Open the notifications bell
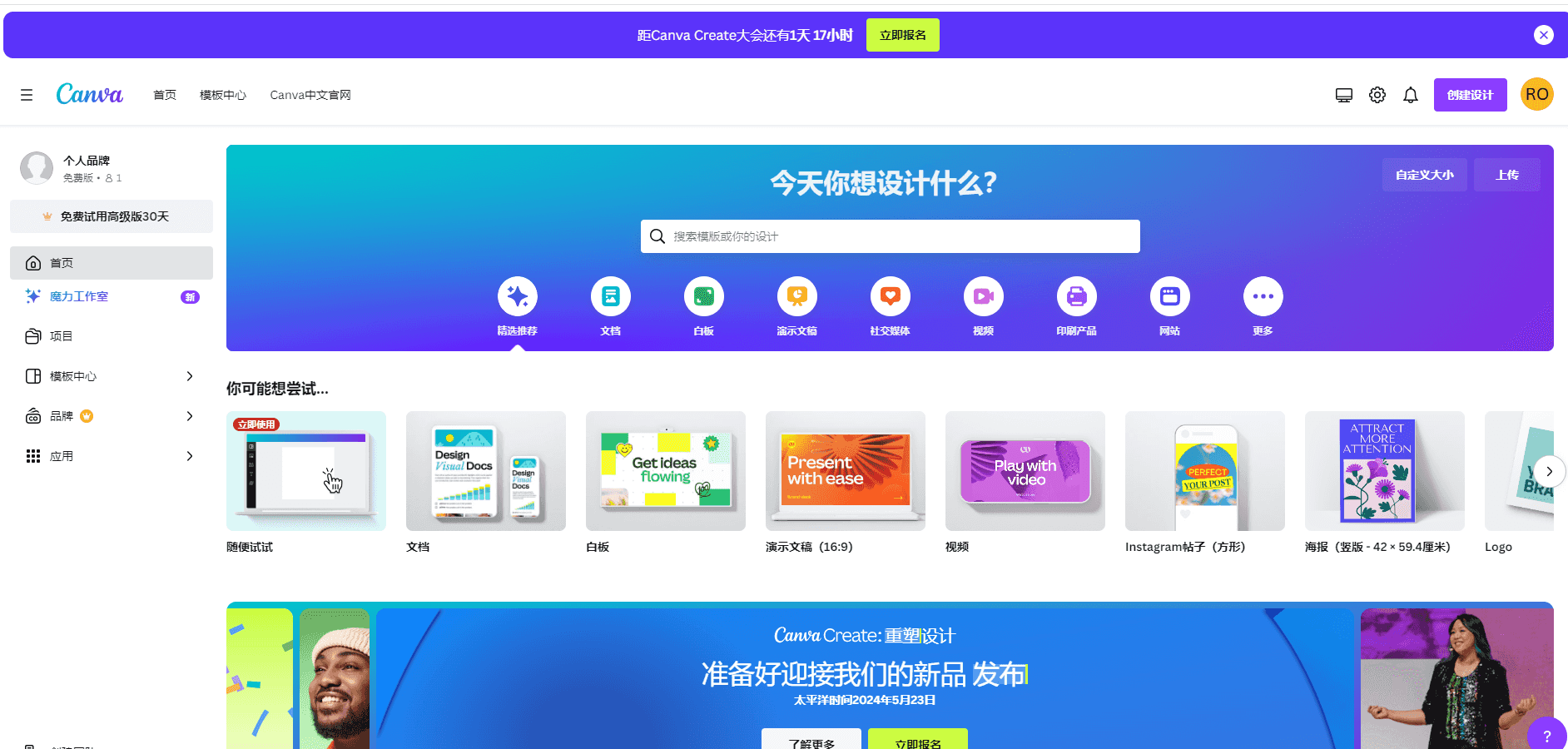Screen dimensions: 1568x749 (x=1411, y=95)
